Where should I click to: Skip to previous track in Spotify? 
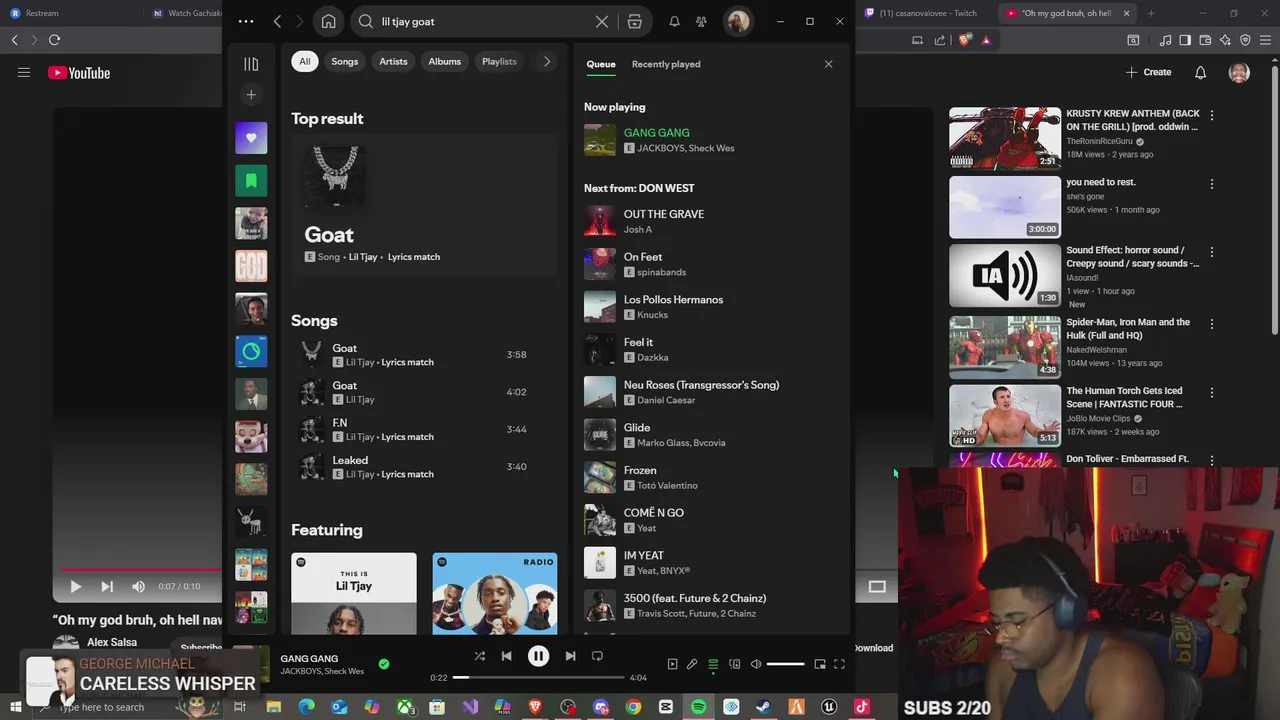pos(506,656)
